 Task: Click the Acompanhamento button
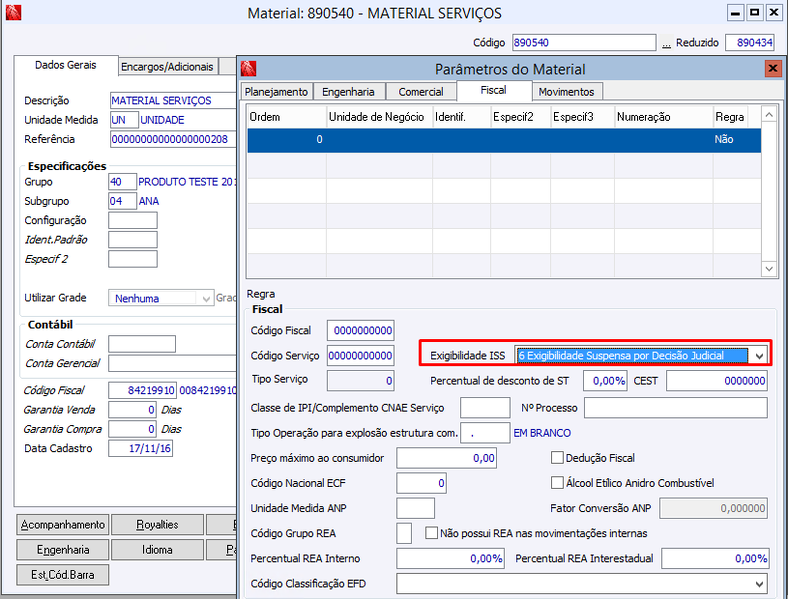point(63,525)
